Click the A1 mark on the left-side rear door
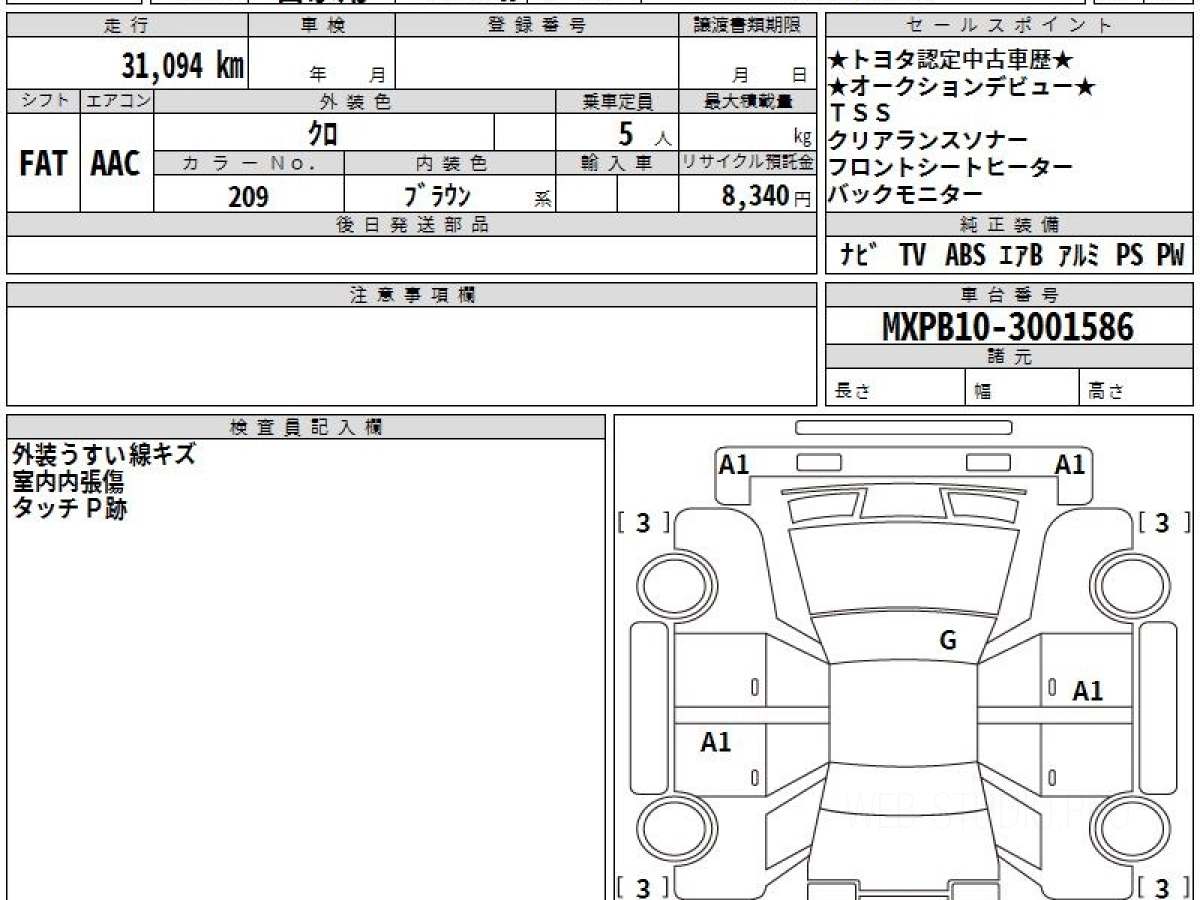 pyautogui.click(x=716, y=742)
